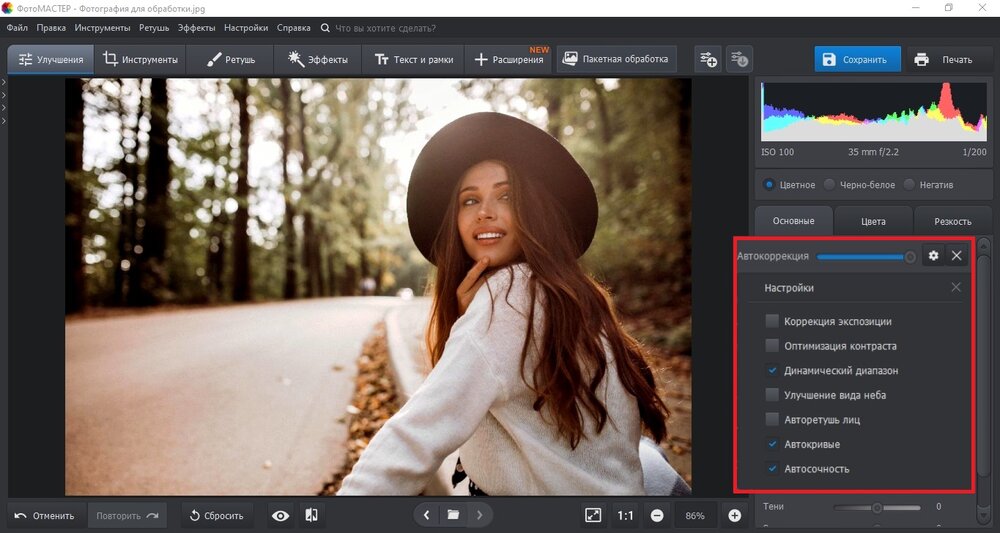Image resolution: width=1000 pixels, height=533 pixels.
Task: Open the folder browse icon below photo
Action: pos(453,516)
